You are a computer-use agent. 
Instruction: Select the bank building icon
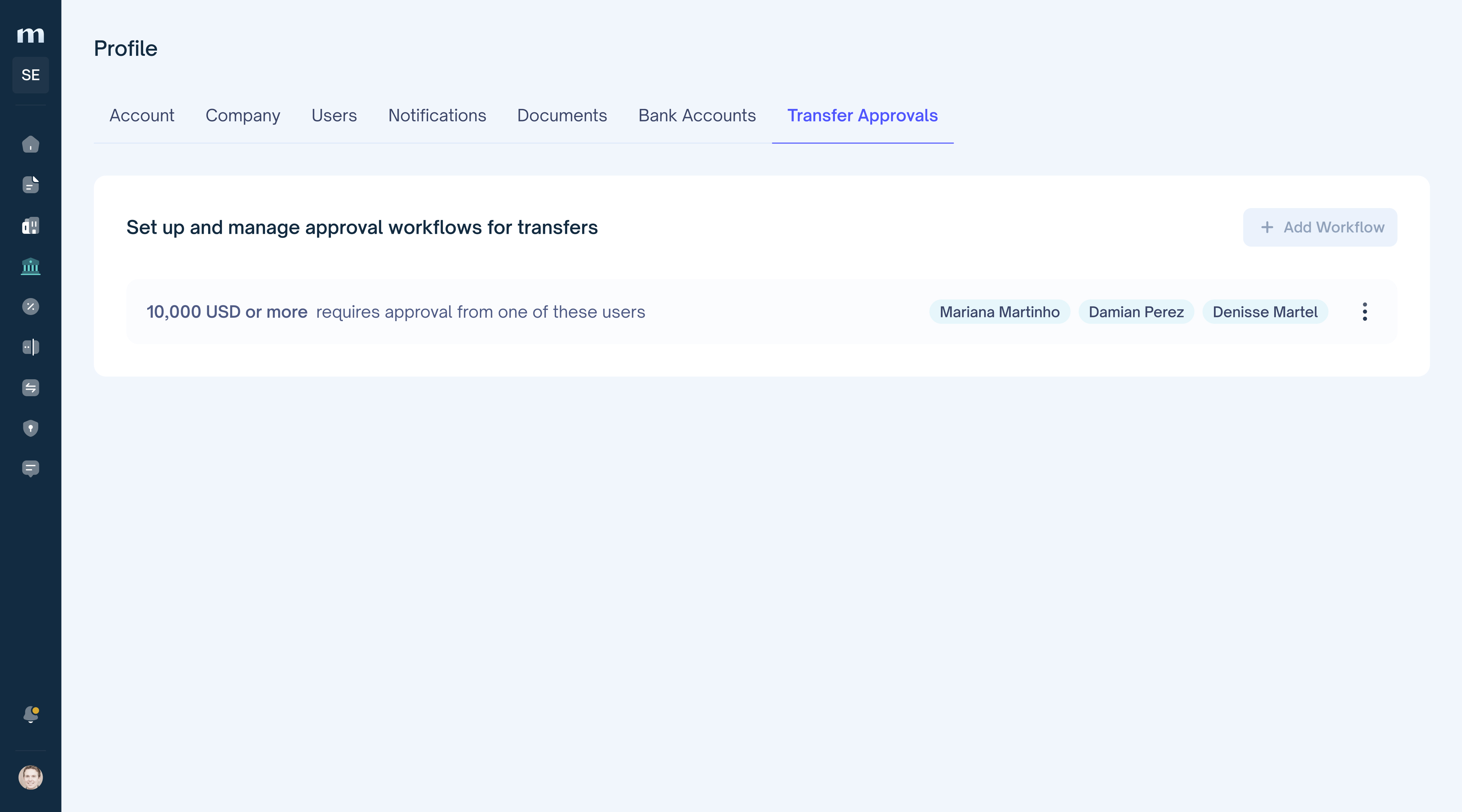click(x=31, y=266)
